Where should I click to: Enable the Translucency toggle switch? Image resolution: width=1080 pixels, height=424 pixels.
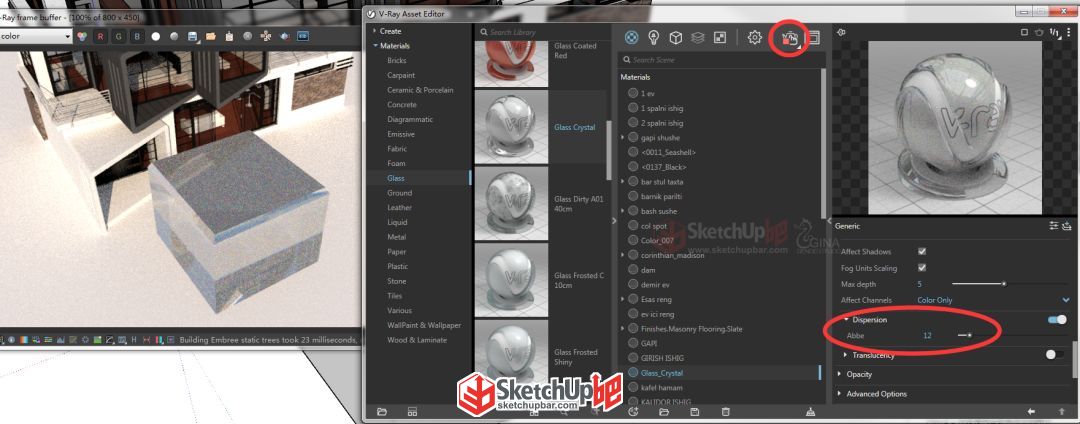1055,354
